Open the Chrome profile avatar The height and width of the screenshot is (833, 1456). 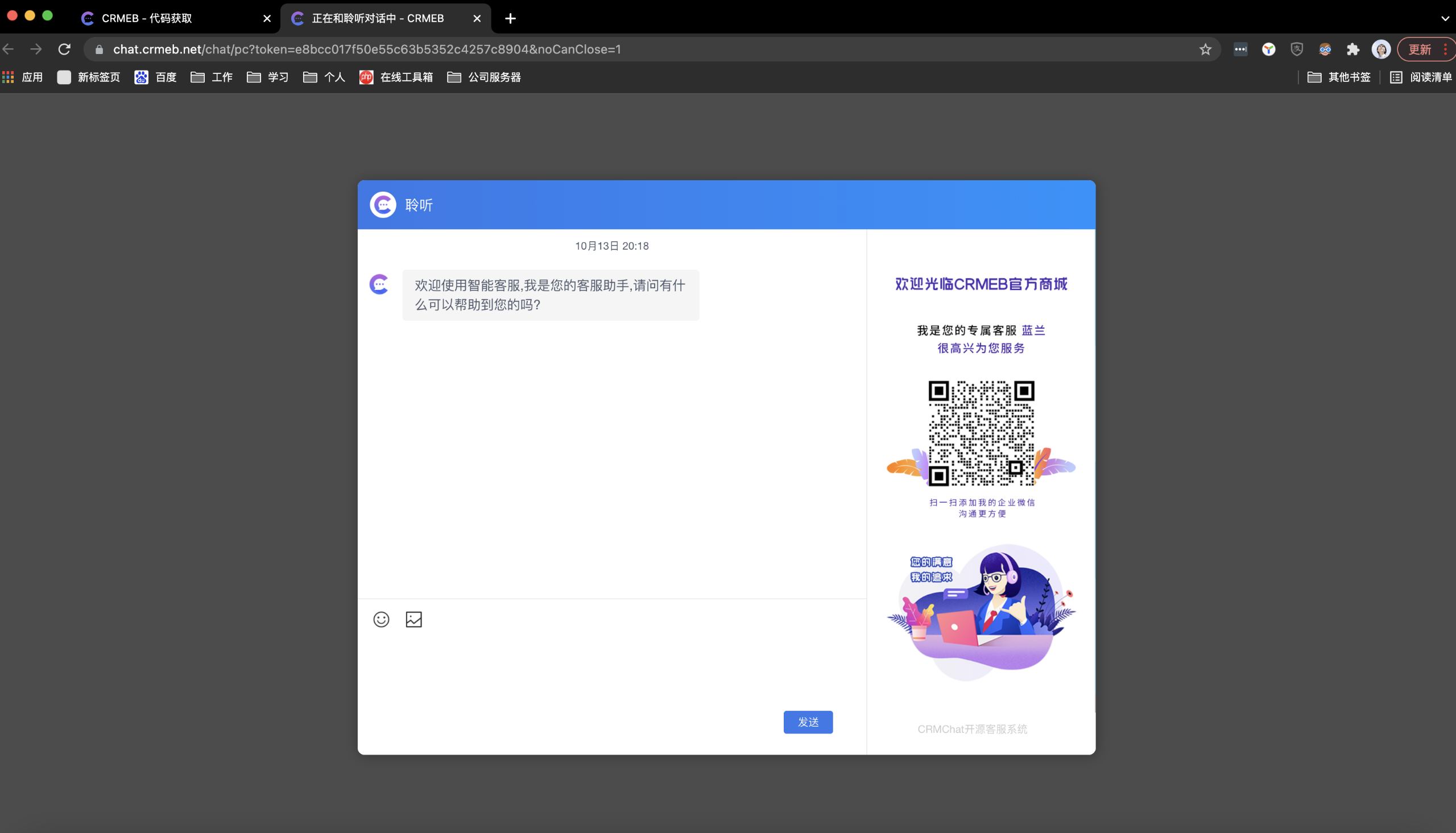(1380, 49)
